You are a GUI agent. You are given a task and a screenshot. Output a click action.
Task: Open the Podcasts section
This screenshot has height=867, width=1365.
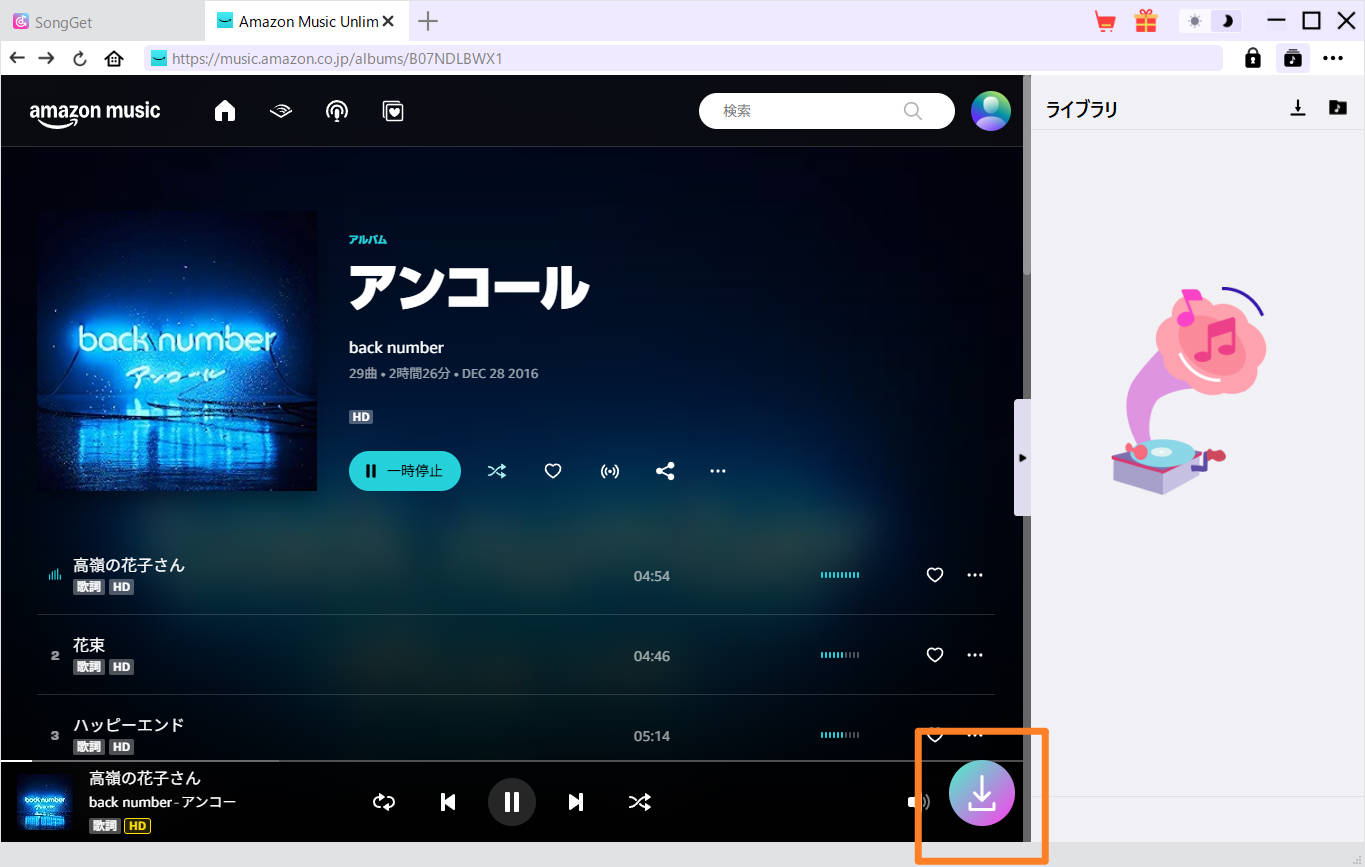336,111
